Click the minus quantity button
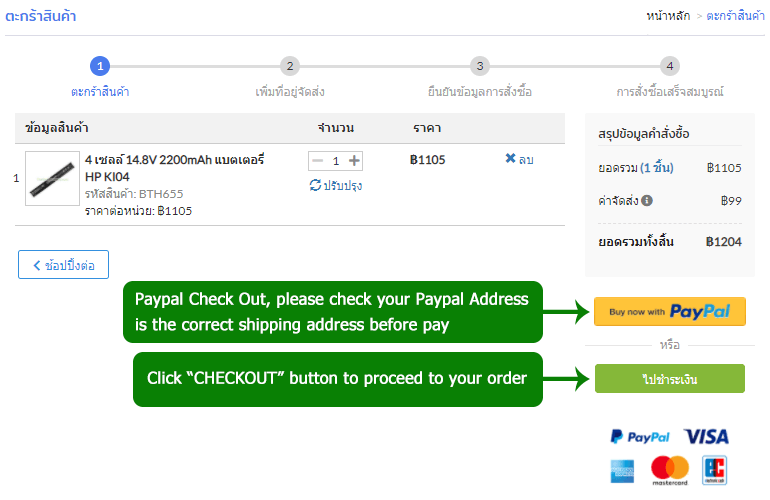This screenshot has width=770, height=500. point(318,161)
